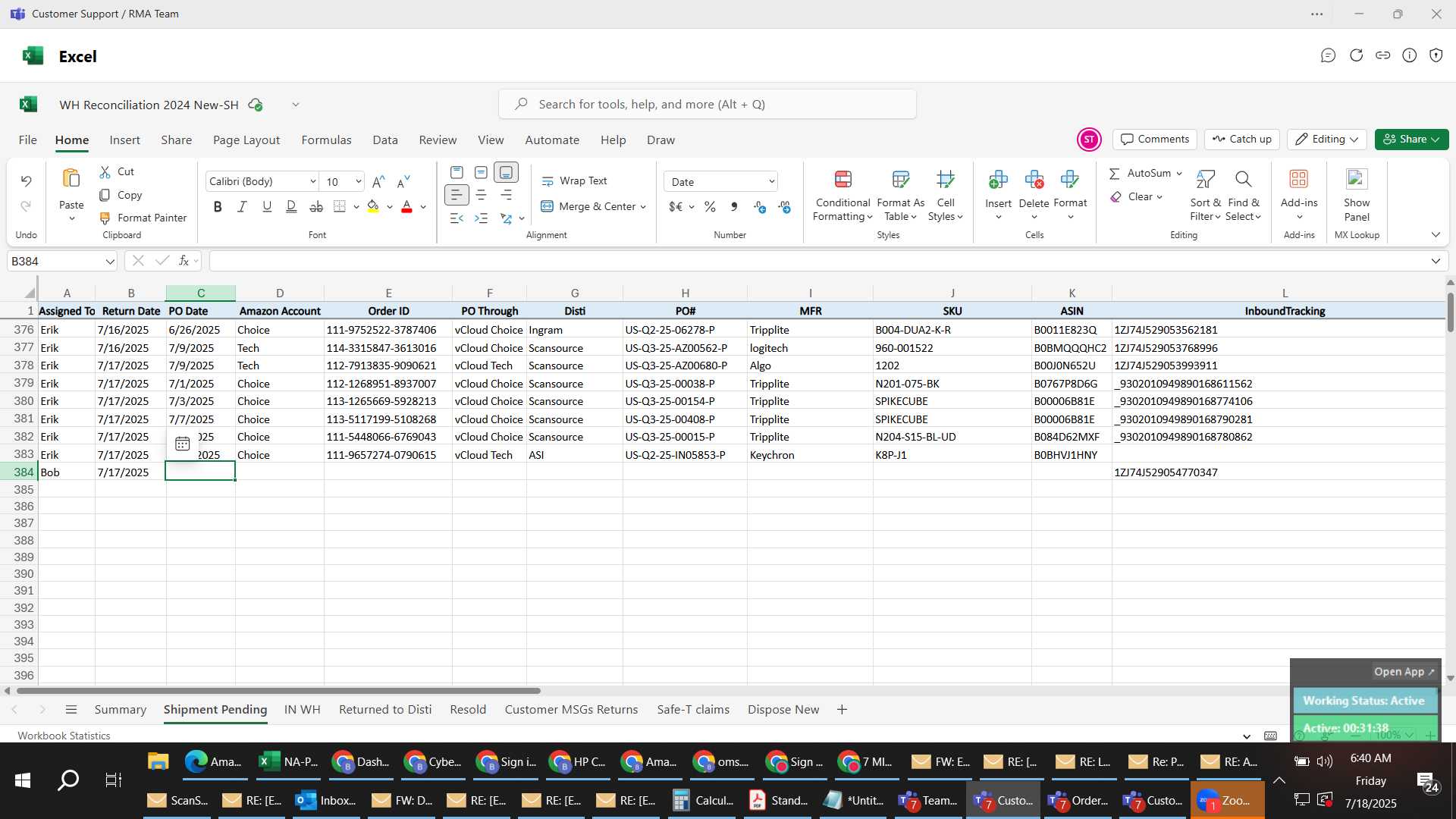1456x819 pixels.
Task: Click the Catch up button
Action: (1242, 140)
